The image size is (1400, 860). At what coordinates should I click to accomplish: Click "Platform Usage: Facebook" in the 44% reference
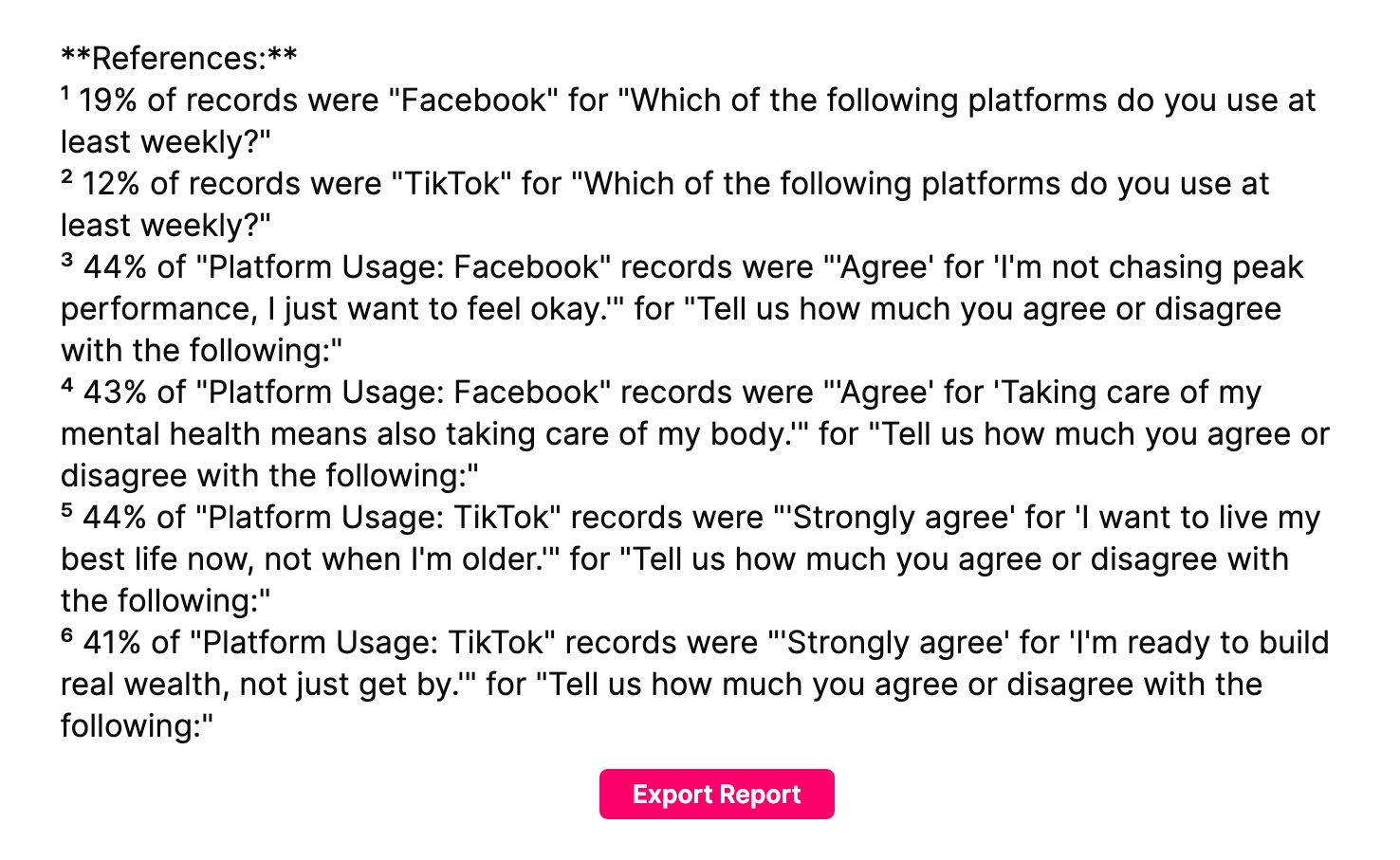pos(403,267)
